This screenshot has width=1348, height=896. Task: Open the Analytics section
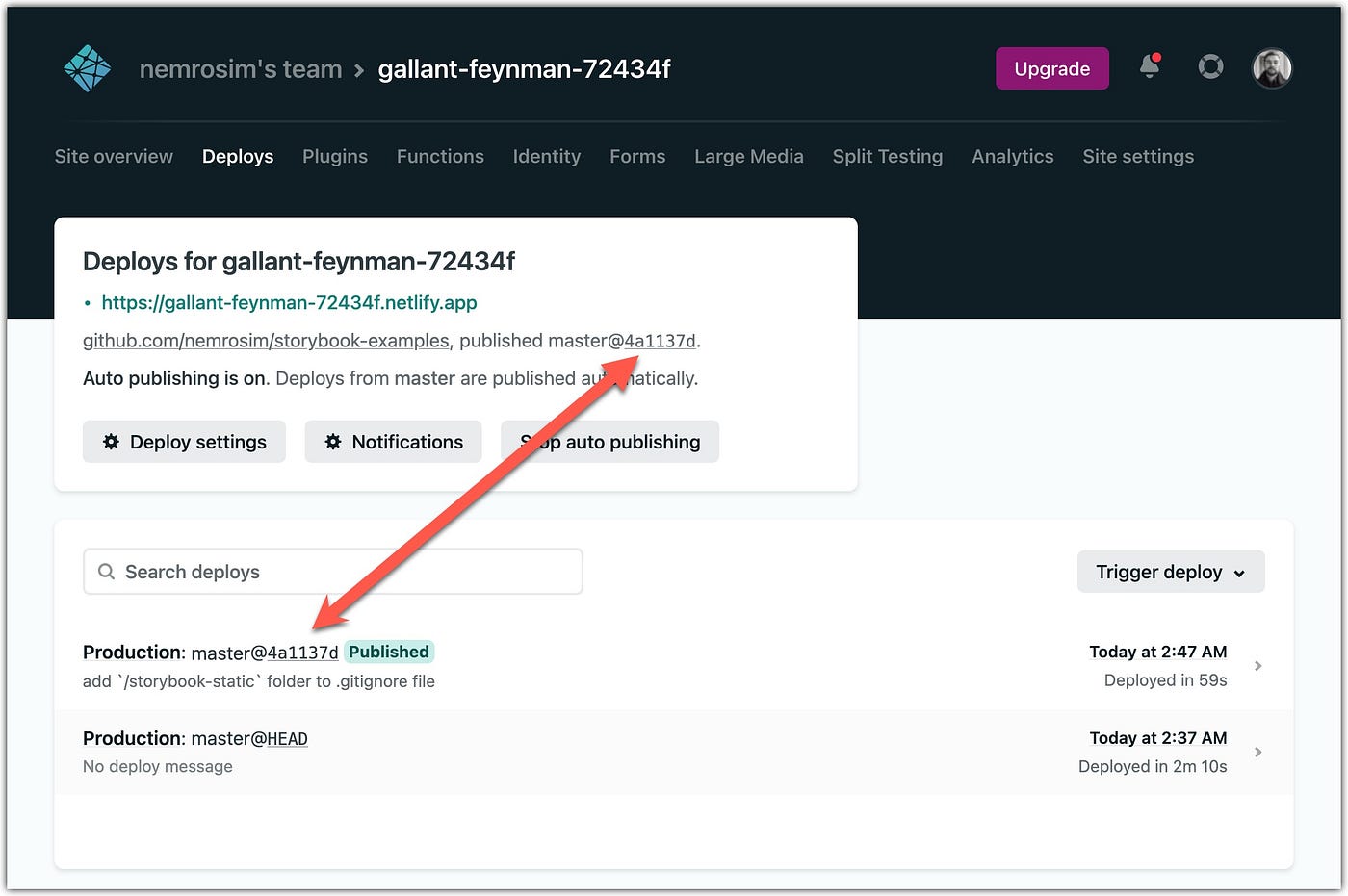pyautogui.click(x=1012, y=156)
